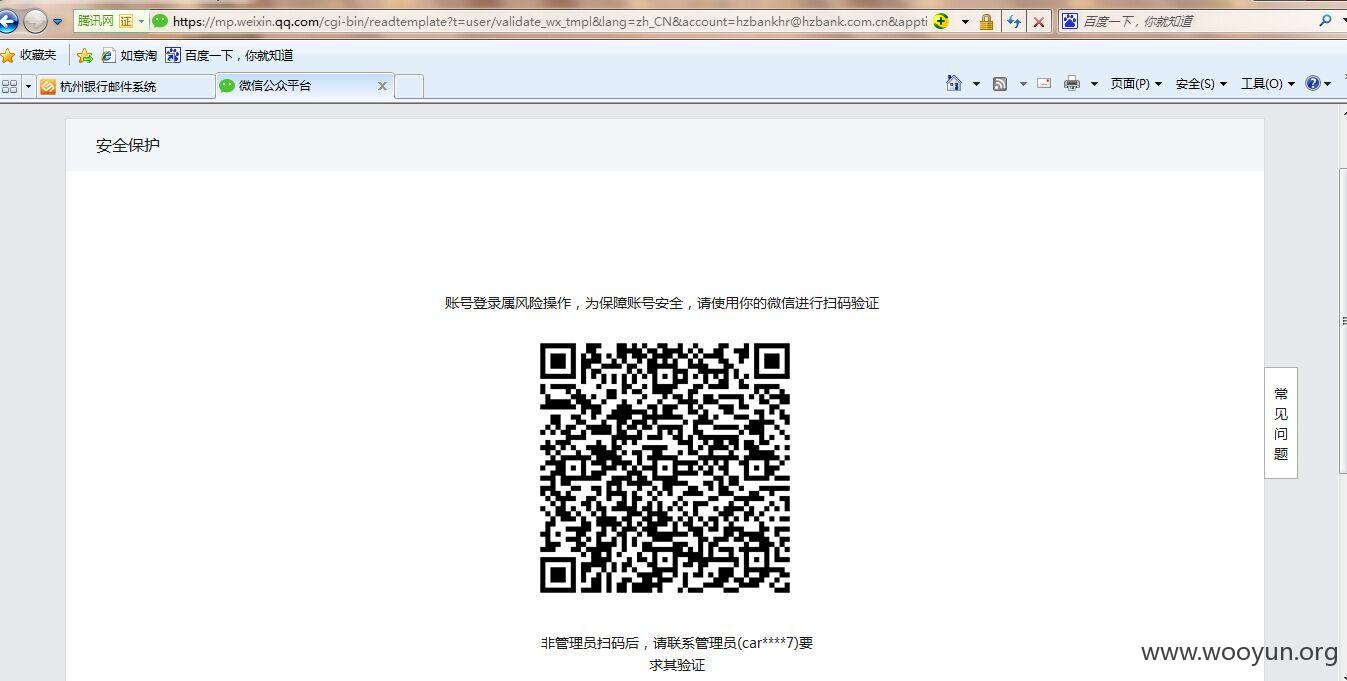Click the padlock security icon
Viewport: 1347px width, 681px height.
987,21
